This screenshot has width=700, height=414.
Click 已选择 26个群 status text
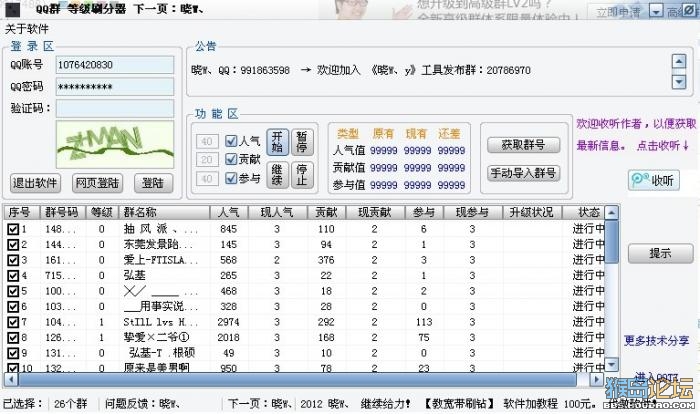point(45,404)
